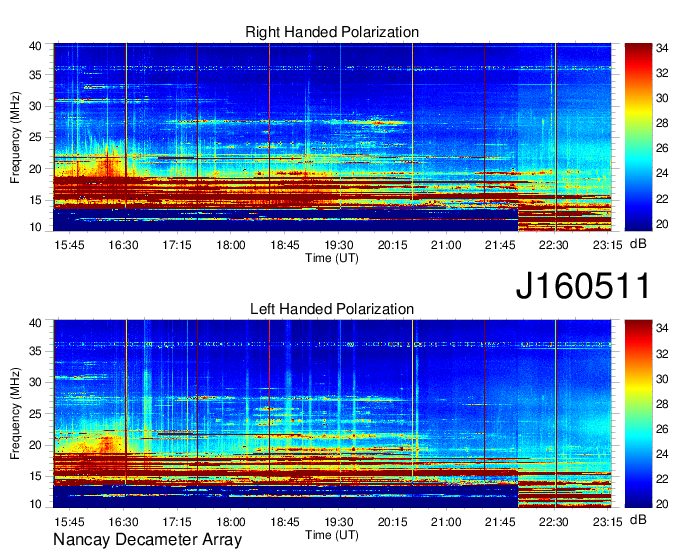Click the dB unit label beside the Left Handed colorbar

tap(638, 519)
